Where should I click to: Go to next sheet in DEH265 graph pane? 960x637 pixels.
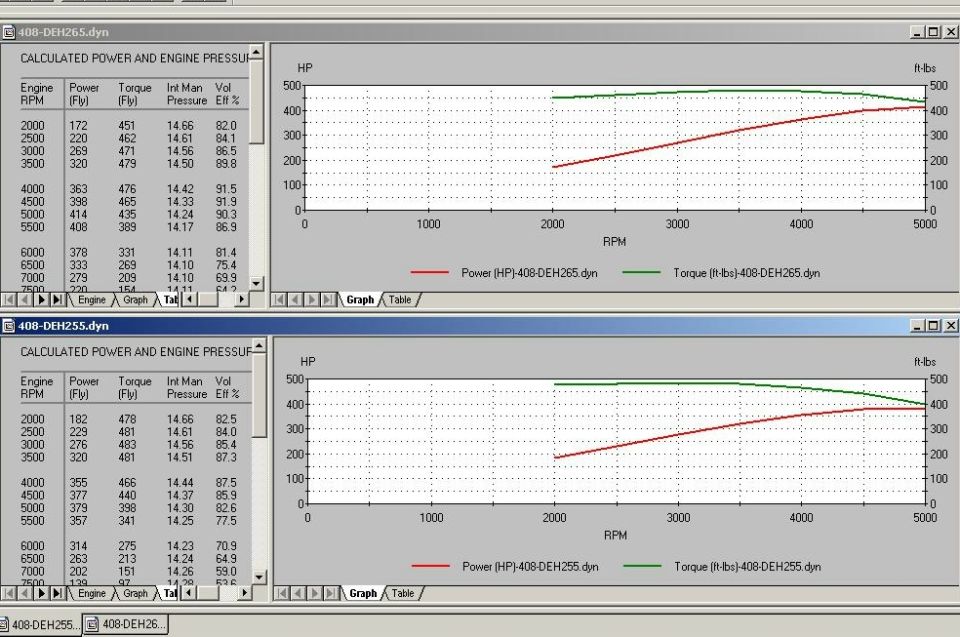pyautogui.click(x=312, y=300)
